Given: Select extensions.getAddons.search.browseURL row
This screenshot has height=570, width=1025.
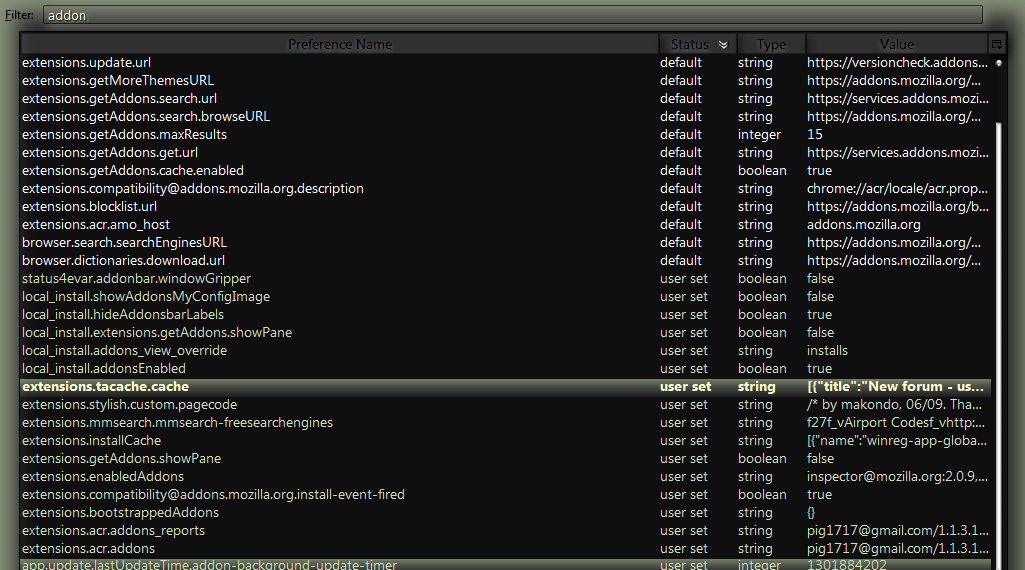Looking at the screenshot, I should coord(506,116).
